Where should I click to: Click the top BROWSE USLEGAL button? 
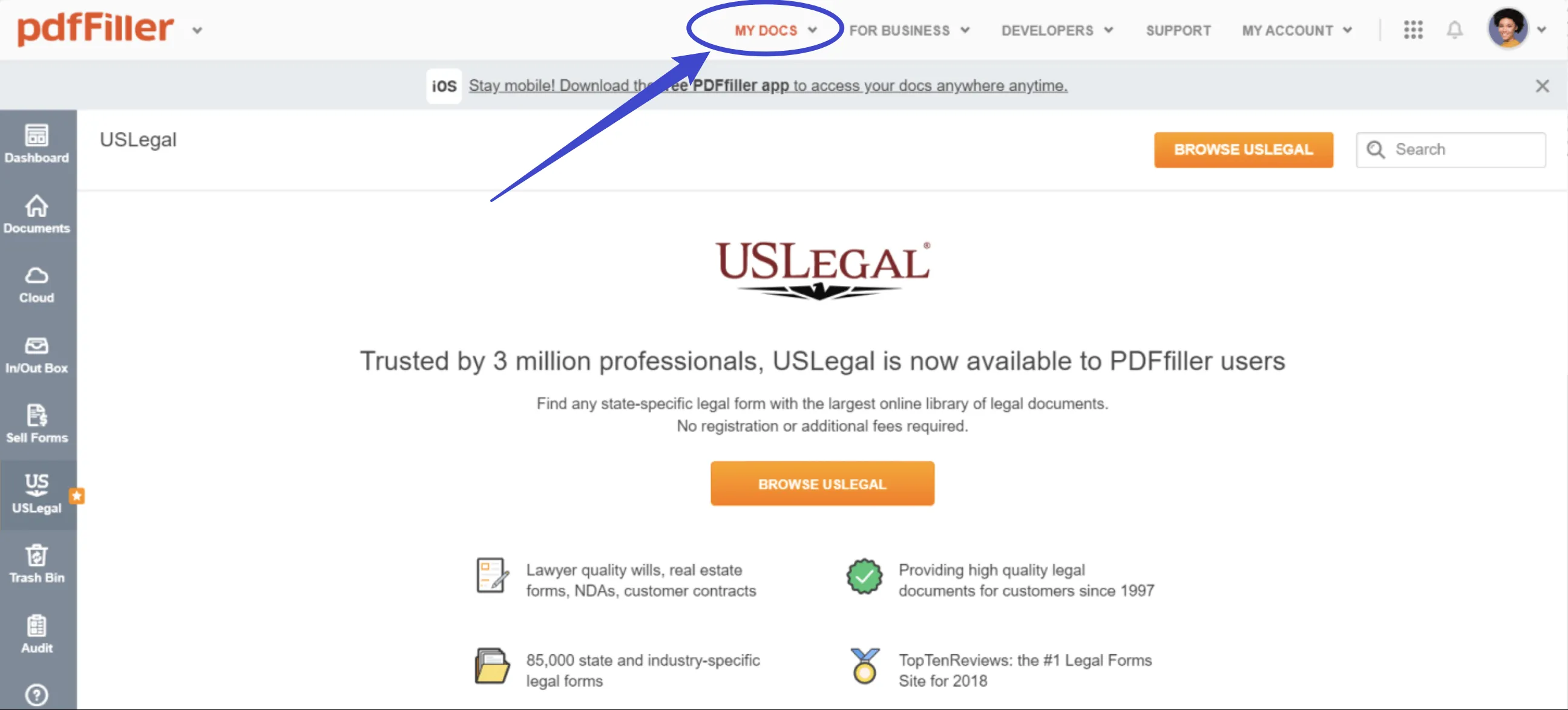(1244, 149)
